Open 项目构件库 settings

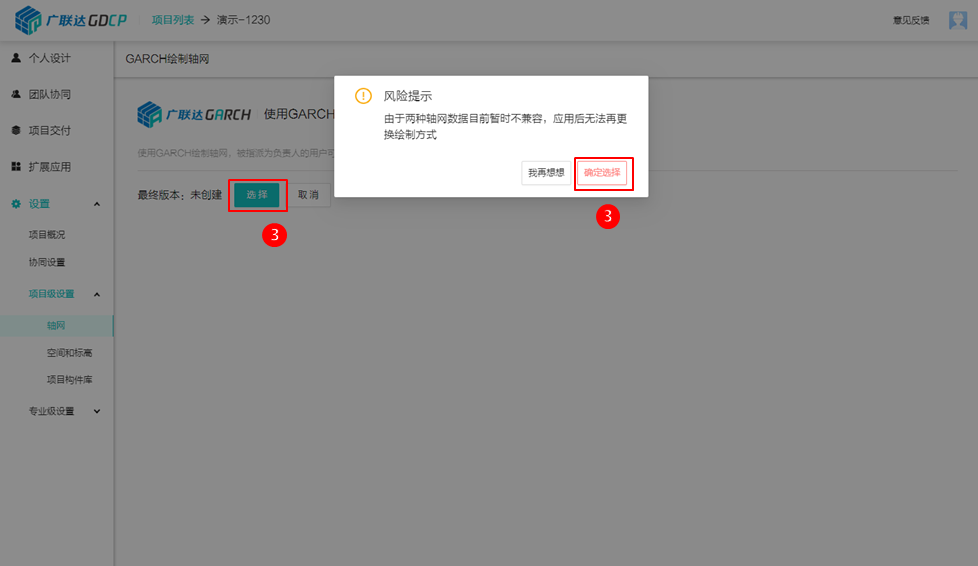point(69,379)
